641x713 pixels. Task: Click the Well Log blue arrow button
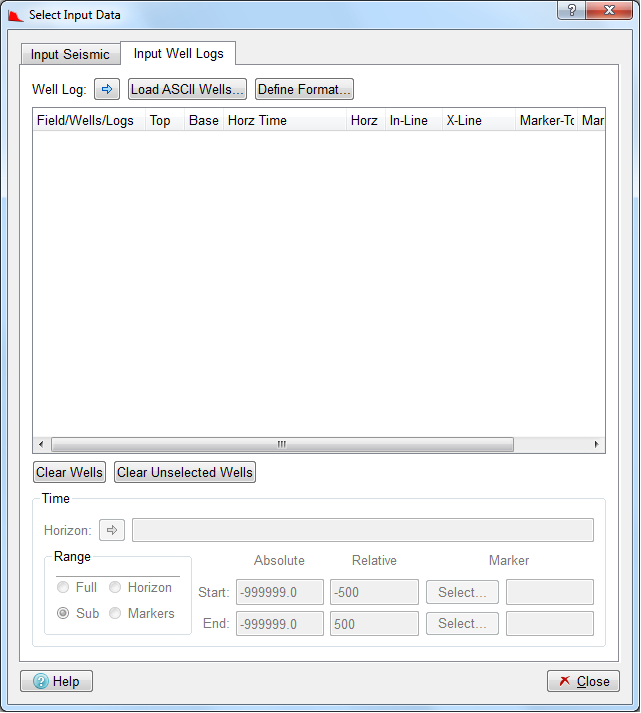[107, 89]
